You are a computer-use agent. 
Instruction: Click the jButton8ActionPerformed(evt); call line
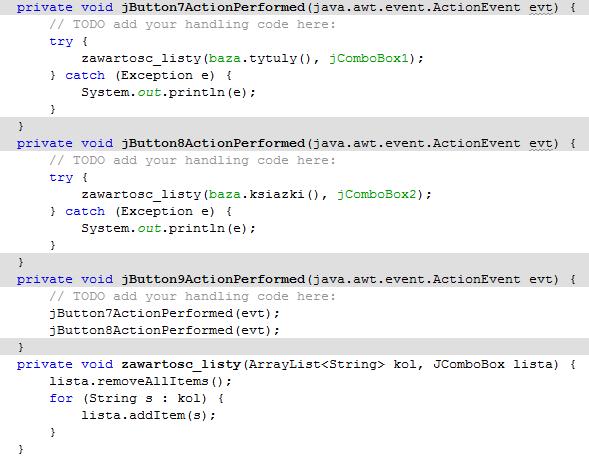(165, 331)
